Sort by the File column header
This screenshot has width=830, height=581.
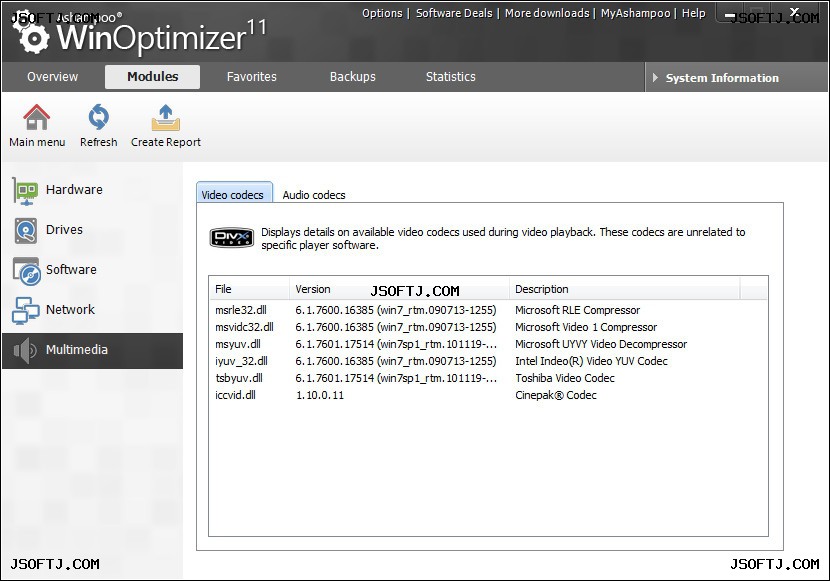coord(249,289)
